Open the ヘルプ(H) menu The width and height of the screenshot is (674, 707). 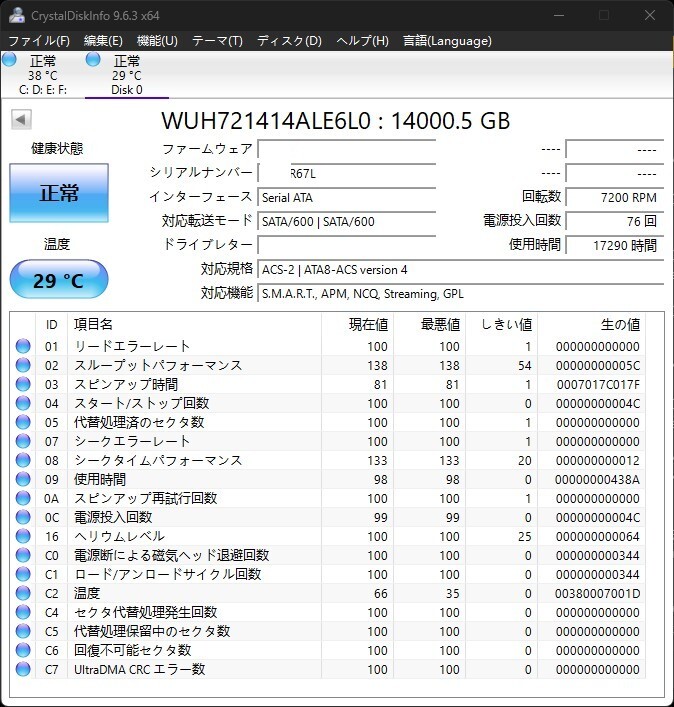(x=362, y=41)
